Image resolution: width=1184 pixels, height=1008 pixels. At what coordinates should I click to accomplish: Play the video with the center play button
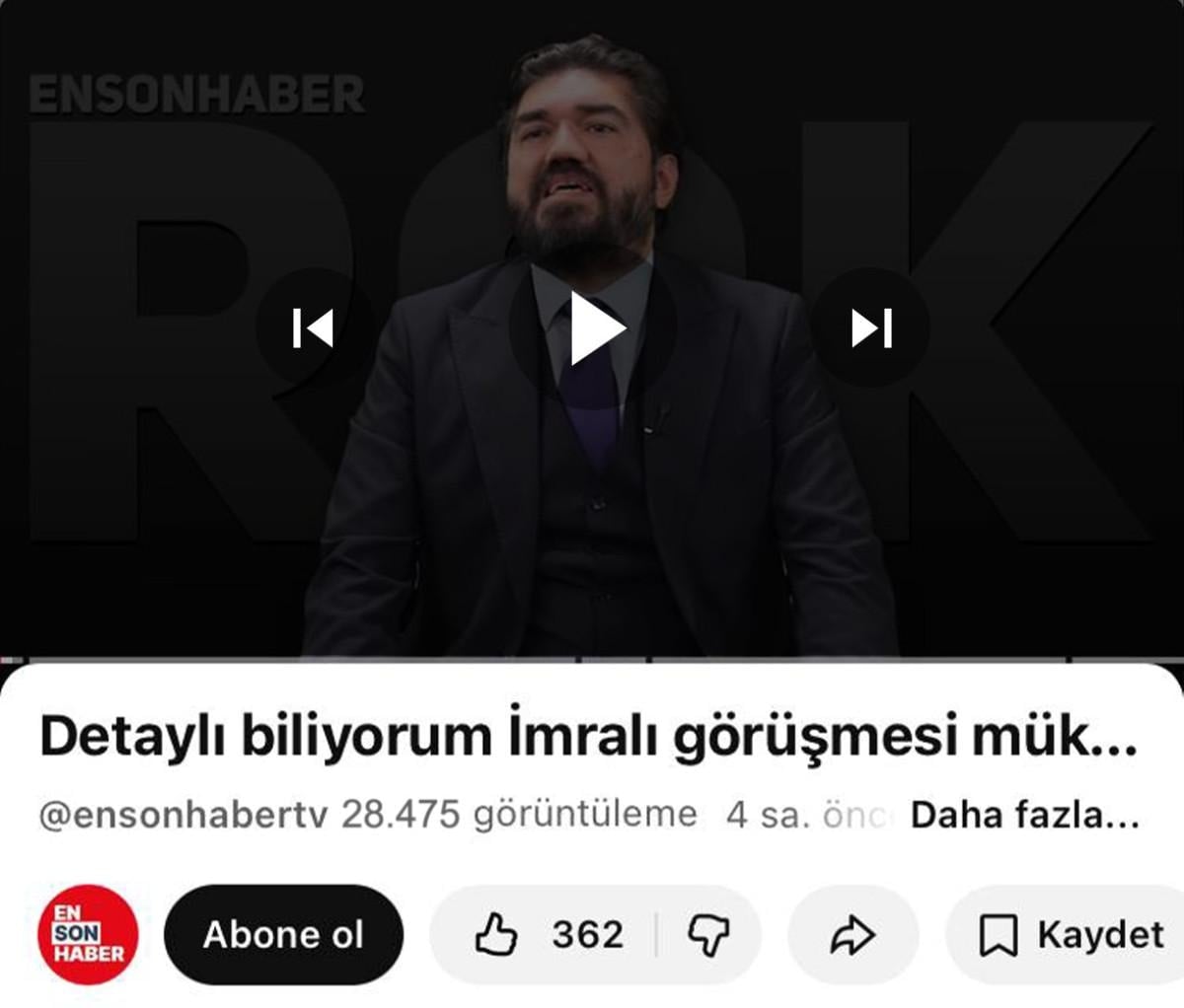(593, 328)
